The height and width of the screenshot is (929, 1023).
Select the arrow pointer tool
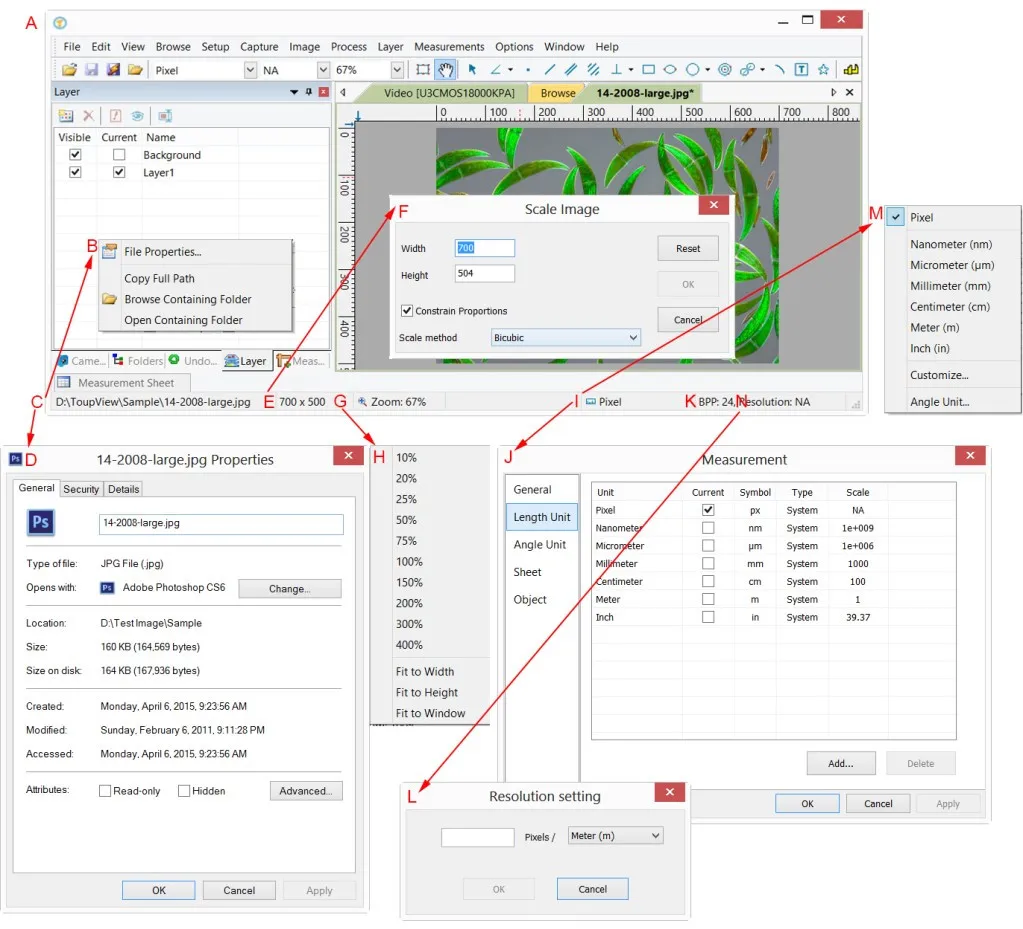pyautogui.click(x=472, y=70)
